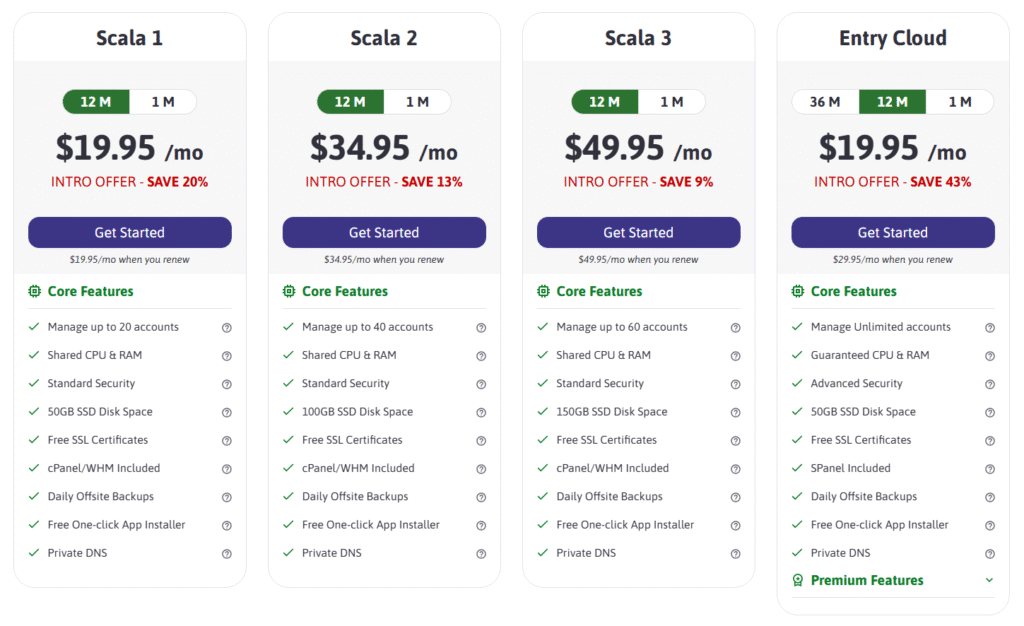This screenshot has width=1024, height=626.
Task: Open the tooltip for Manage up to 20 accounts
Action: point(227,327)
